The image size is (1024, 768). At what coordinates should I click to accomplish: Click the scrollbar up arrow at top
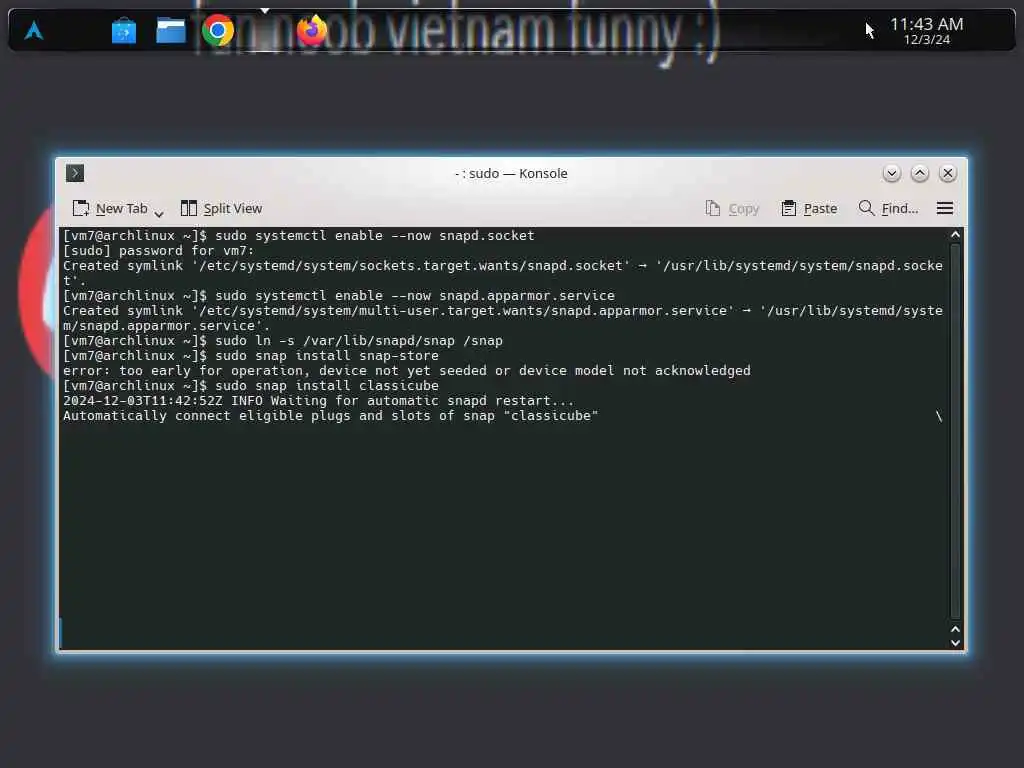(955, 234)
